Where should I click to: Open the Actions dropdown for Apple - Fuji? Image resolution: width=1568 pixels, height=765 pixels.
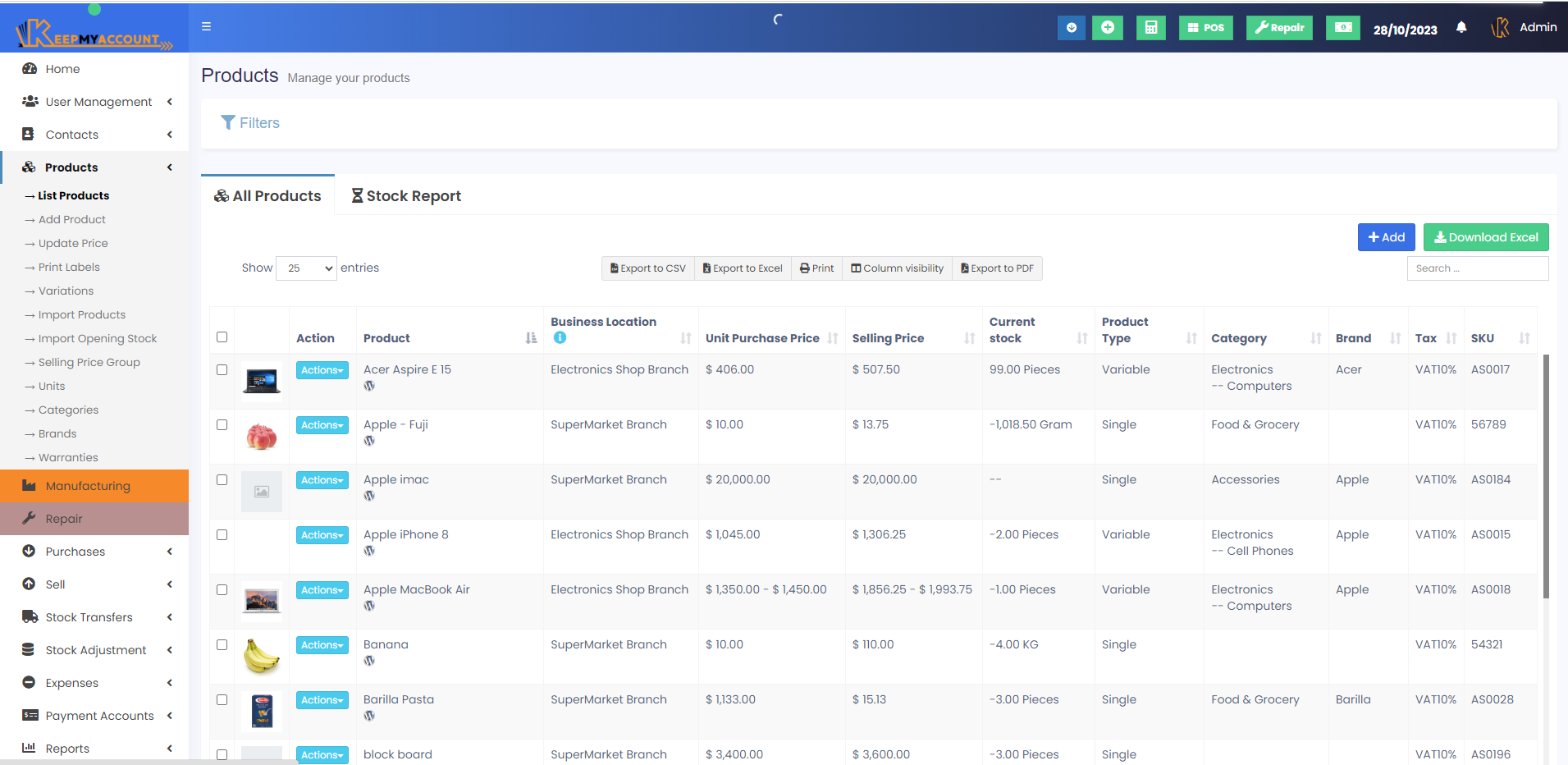pos(321,425)
